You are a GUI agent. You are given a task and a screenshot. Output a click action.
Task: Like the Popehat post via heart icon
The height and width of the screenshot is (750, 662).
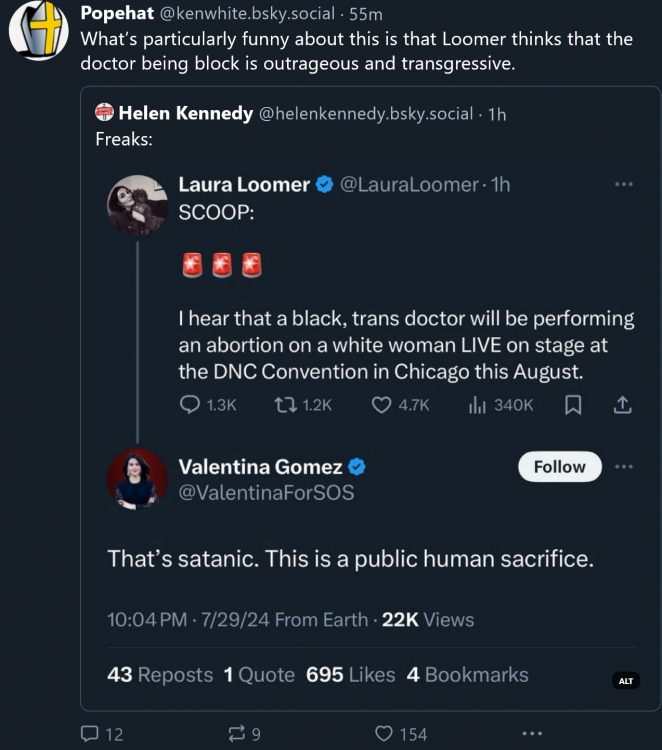(383, 734)
